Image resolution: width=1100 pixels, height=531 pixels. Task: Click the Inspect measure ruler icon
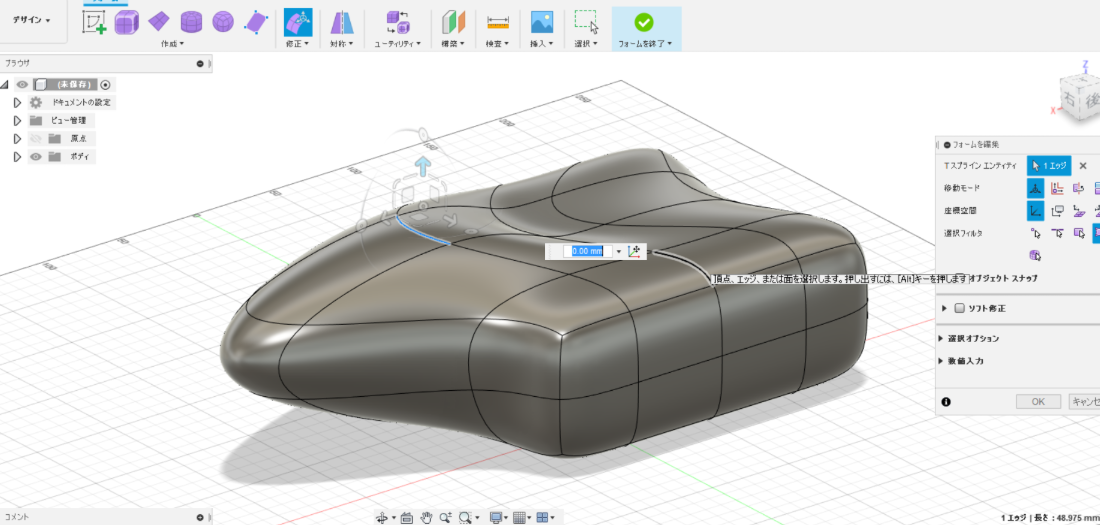(x=497, y=22)
